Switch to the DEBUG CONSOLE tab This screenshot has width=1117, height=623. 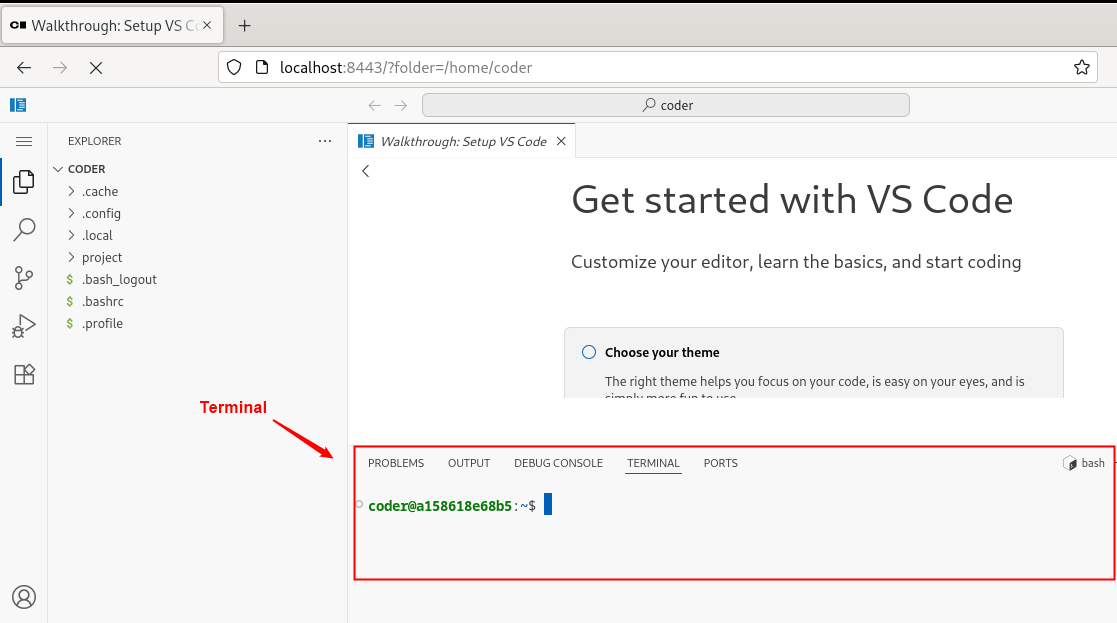[558, 464]
